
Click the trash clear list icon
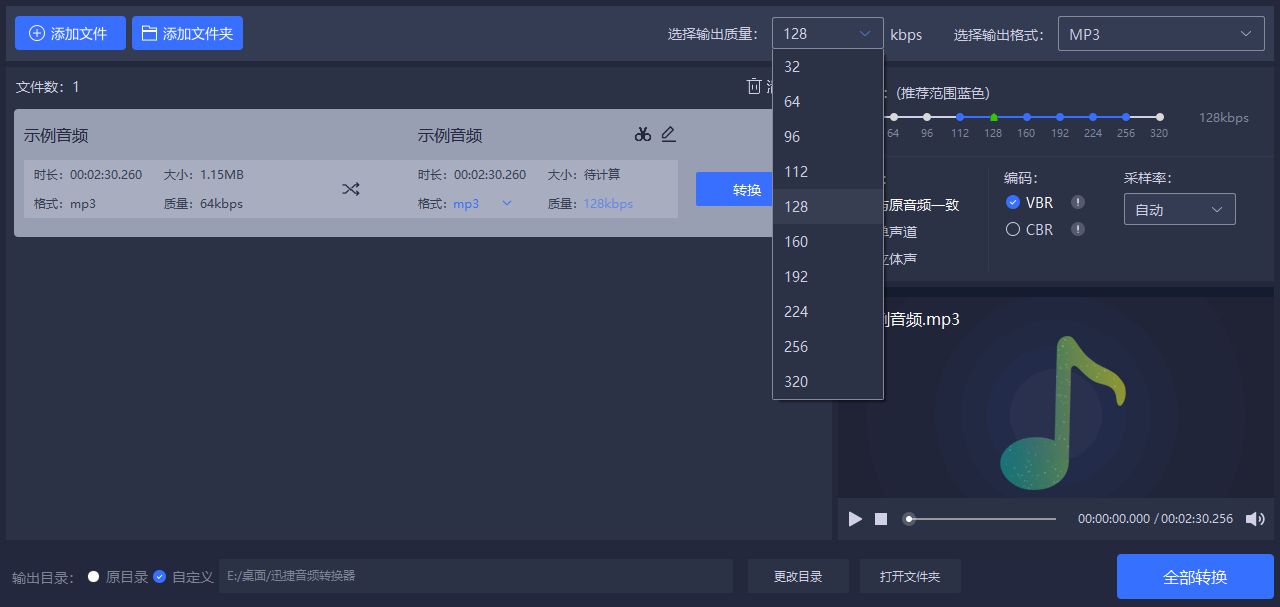pyautogui.click(x=754, y=86)
